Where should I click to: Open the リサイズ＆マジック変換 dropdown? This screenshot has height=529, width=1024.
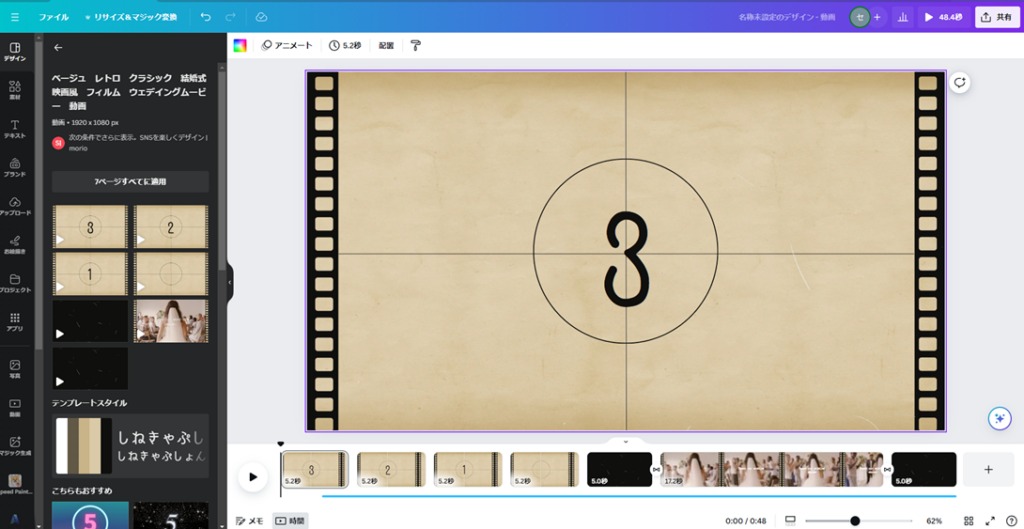point(130,17)
